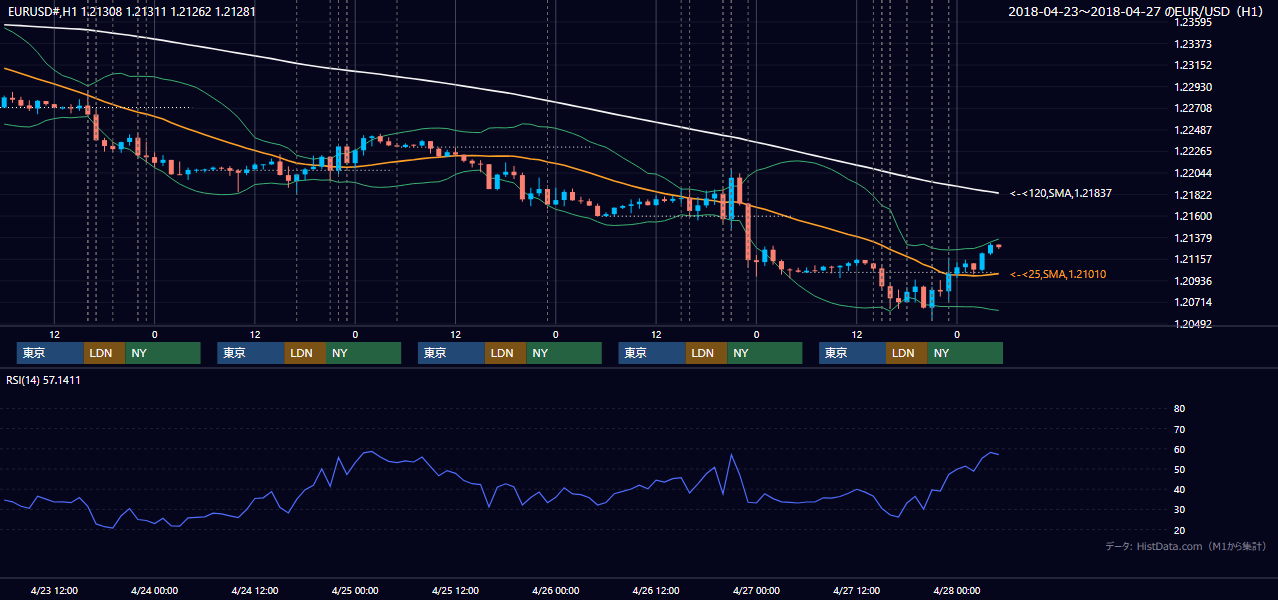Viewport: 1278px width, 600px height.
Task: Click the 1.21600 price axis label
Action: [x=1192, y=216]
